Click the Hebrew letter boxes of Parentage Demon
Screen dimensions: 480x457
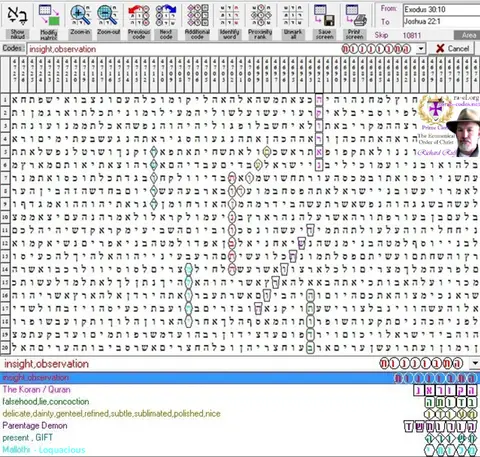coord(440,426)
